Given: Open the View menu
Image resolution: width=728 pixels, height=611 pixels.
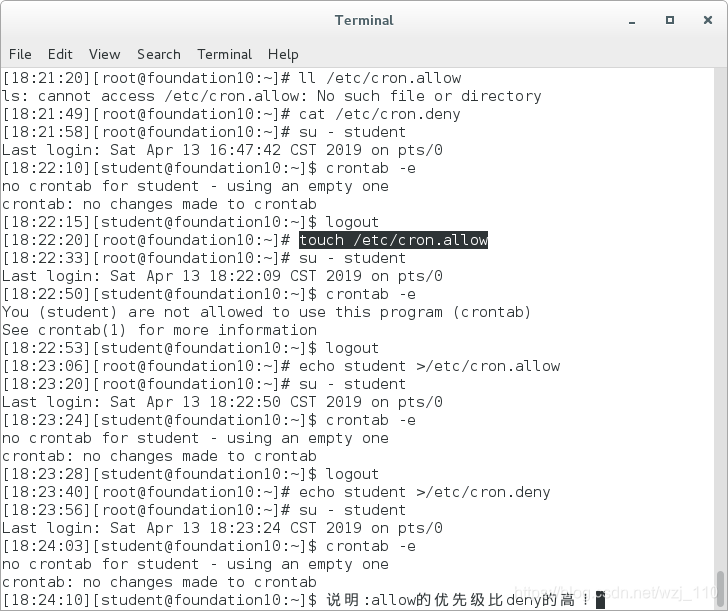Looking at the screenshot, I should (104, 54).
